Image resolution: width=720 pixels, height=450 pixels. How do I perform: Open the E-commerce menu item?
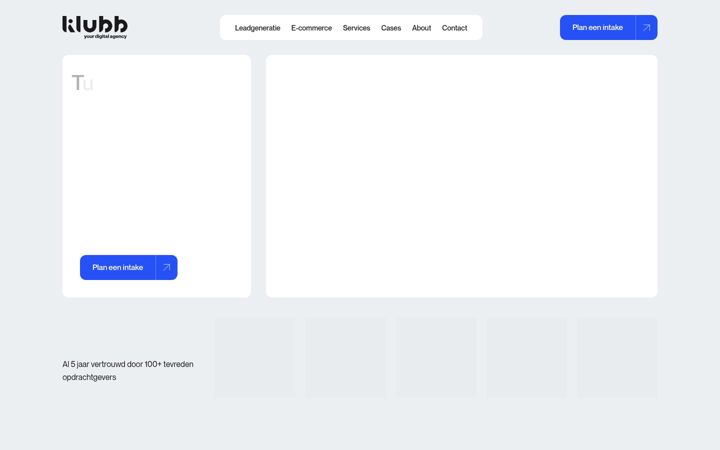pyautogui.click(x=311, y=28)
